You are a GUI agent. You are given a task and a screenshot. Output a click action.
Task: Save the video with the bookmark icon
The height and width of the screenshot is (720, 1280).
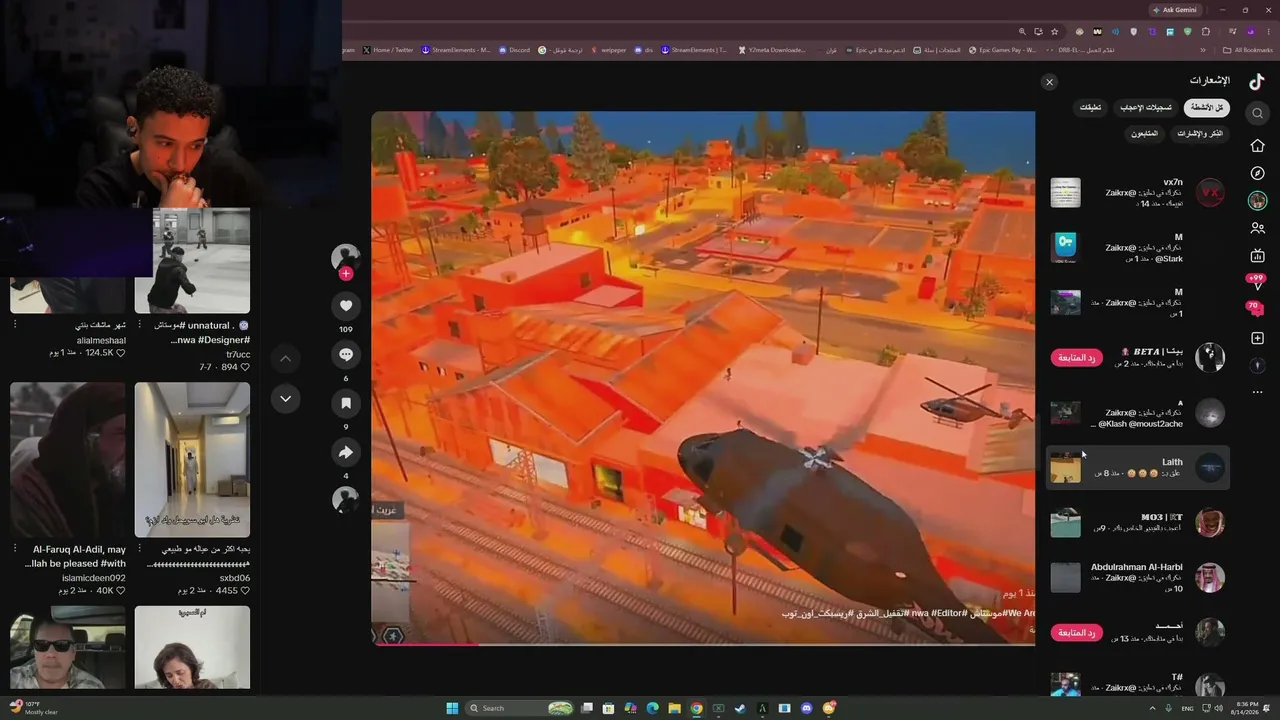(x=346, y=403)
